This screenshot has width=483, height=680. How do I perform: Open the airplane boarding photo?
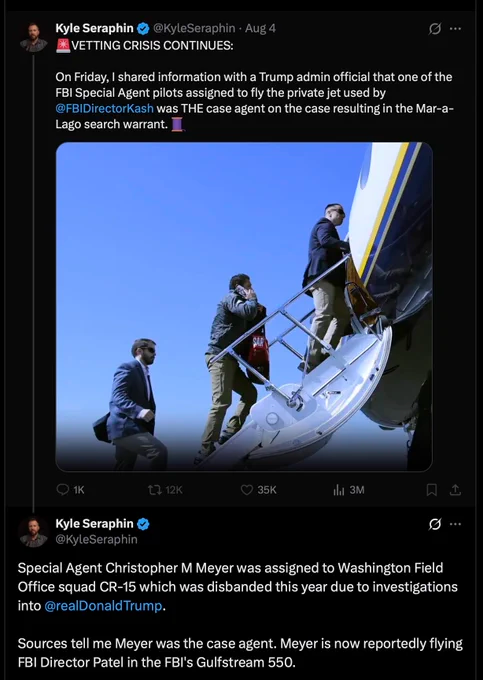pos(244,307)
